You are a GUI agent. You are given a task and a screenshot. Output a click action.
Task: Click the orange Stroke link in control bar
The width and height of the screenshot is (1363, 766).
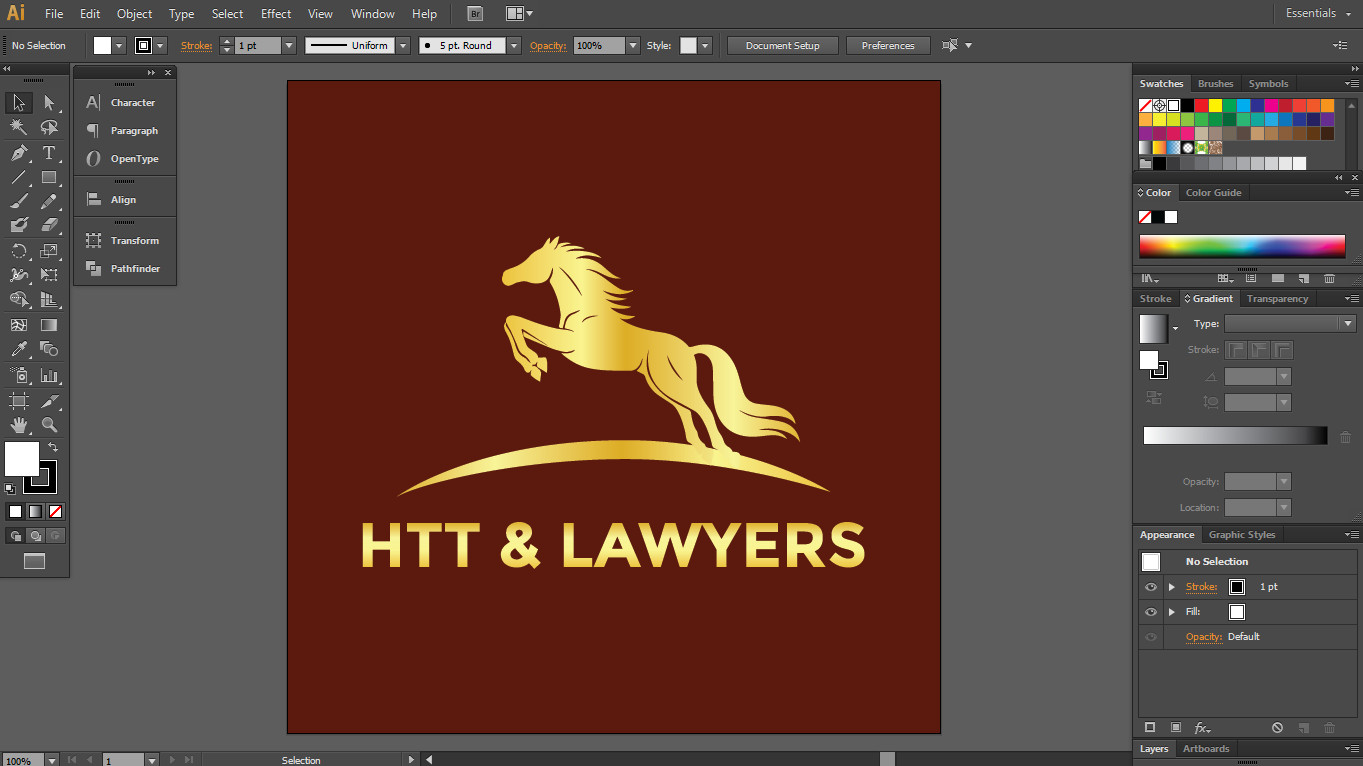(196, 46)
